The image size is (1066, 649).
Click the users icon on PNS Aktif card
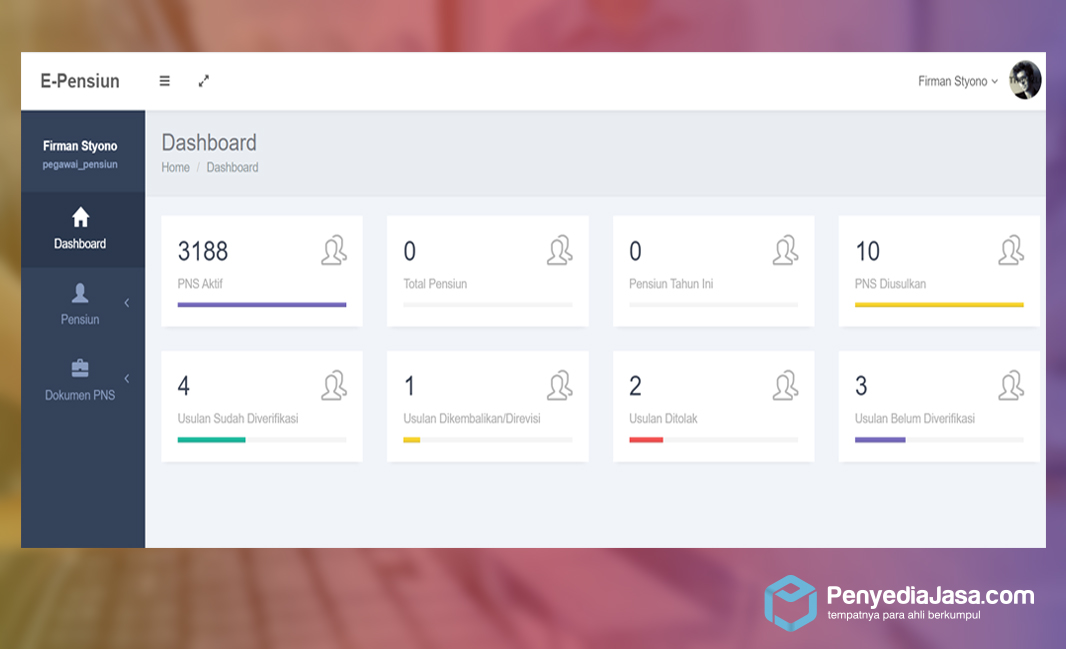(x=334, y=250)
